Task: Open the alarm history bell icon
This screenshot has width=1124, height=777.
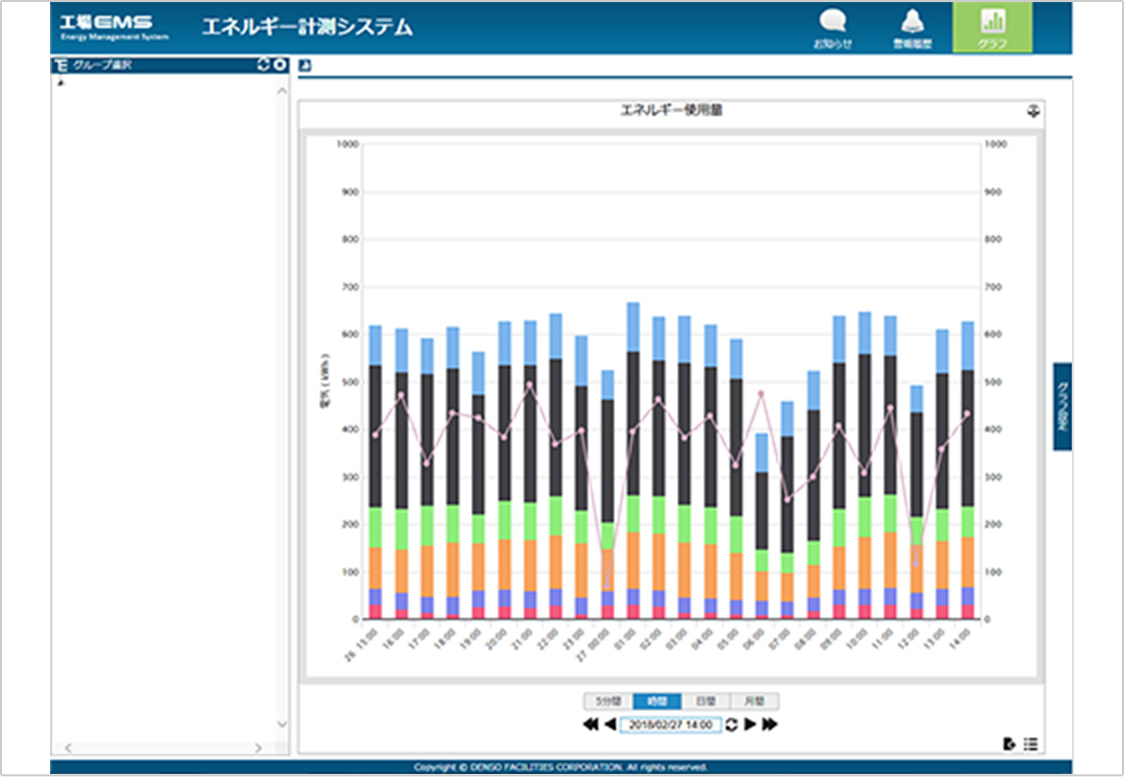Action: click(911, 27)
